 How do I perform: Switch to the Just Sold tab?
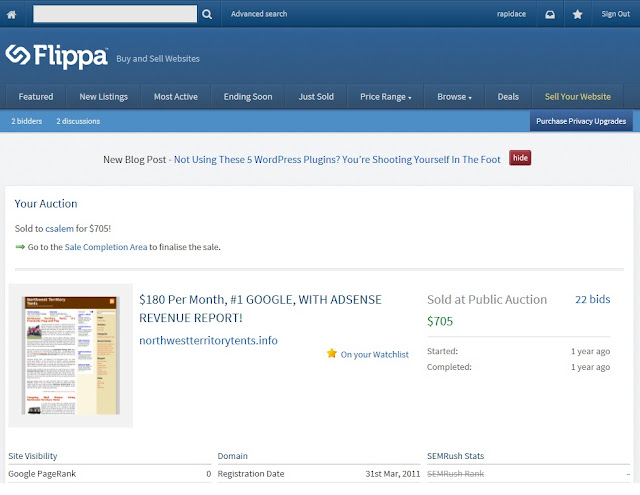point(316,97)
